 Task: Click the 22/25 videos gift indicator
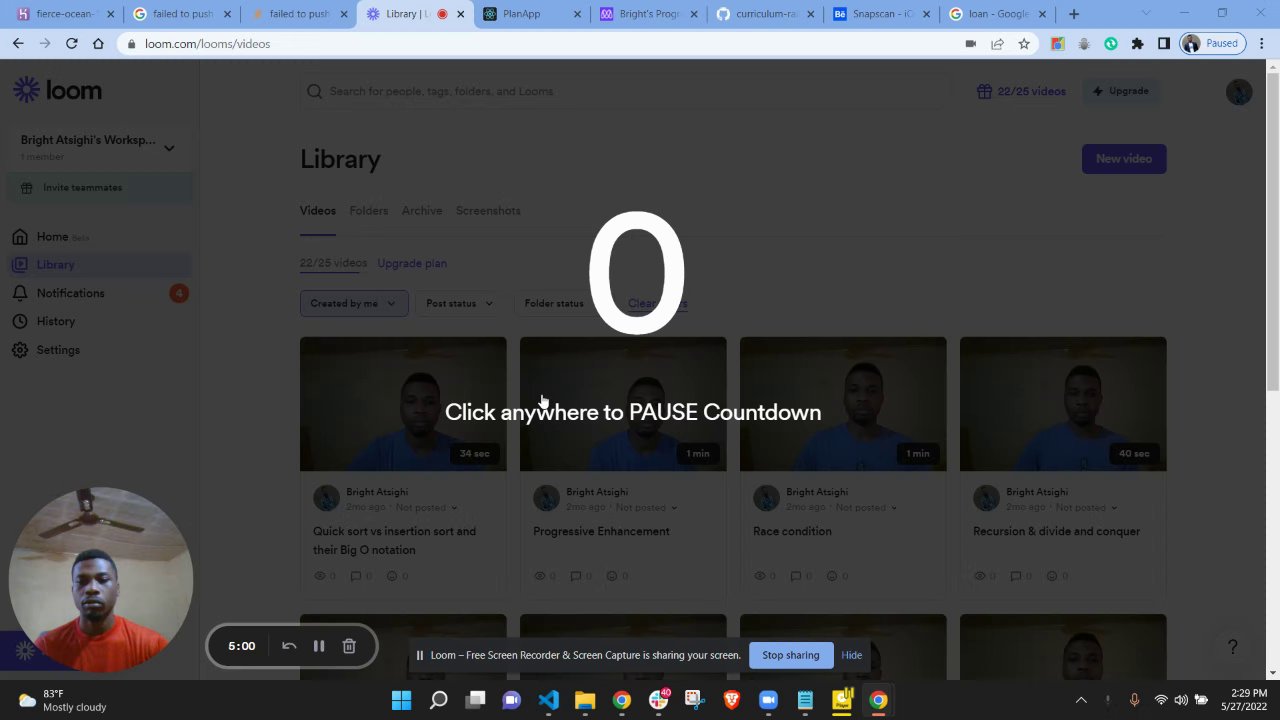click(x=1021, y=91)
